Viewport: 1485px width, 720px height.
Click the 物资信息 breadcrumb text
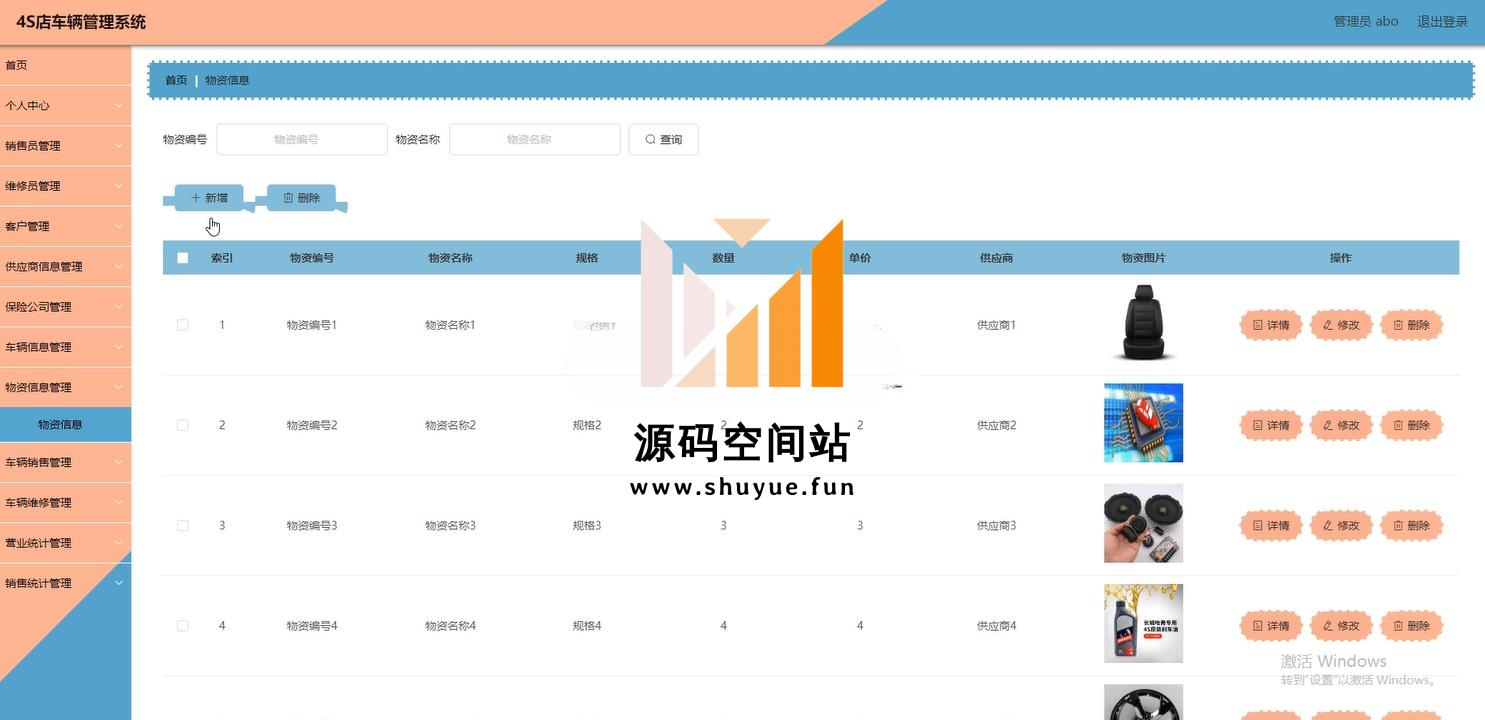point(227,80)
